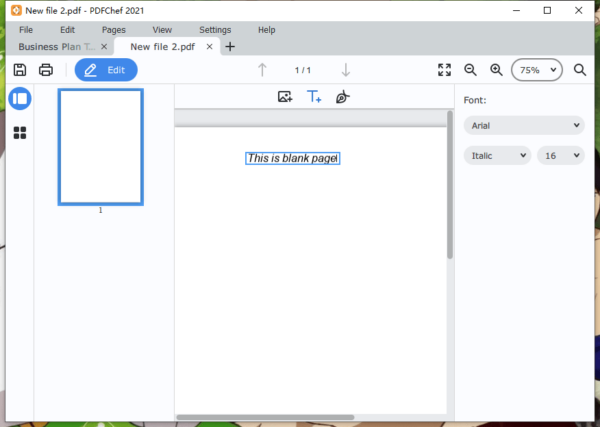This screenshot has width=600, height=427.
Task: Click the Save disk icon
Action: [20, 70]
